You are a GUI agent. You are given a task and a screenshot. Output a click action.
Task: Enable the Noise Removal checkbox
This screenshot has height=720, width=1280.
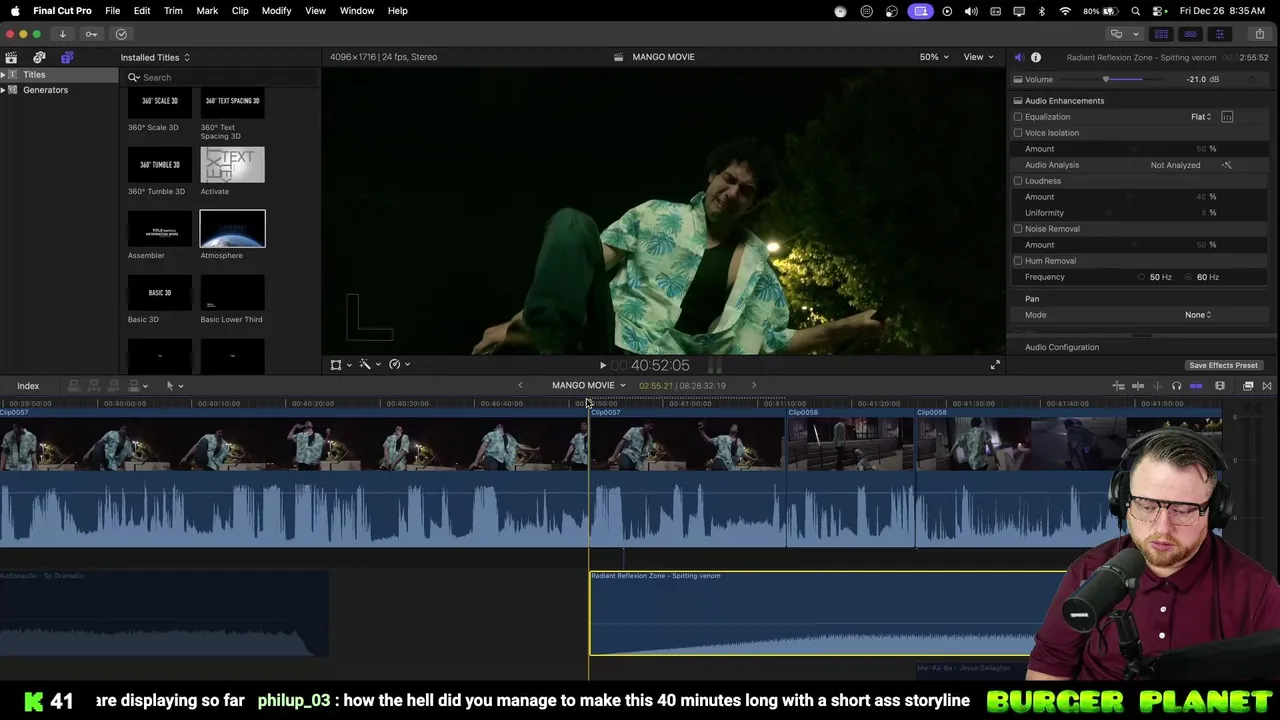[1018, 229]
